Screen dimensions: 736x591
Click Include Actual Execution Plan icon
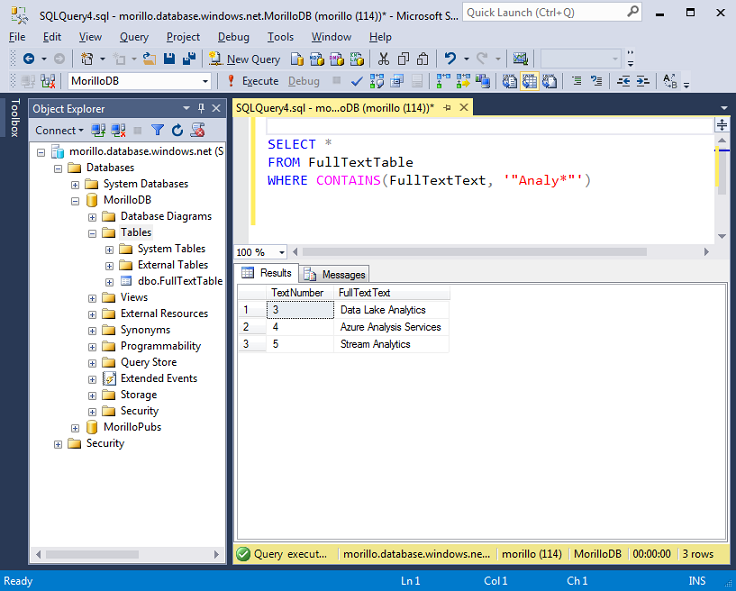click(x=443, y=81)
